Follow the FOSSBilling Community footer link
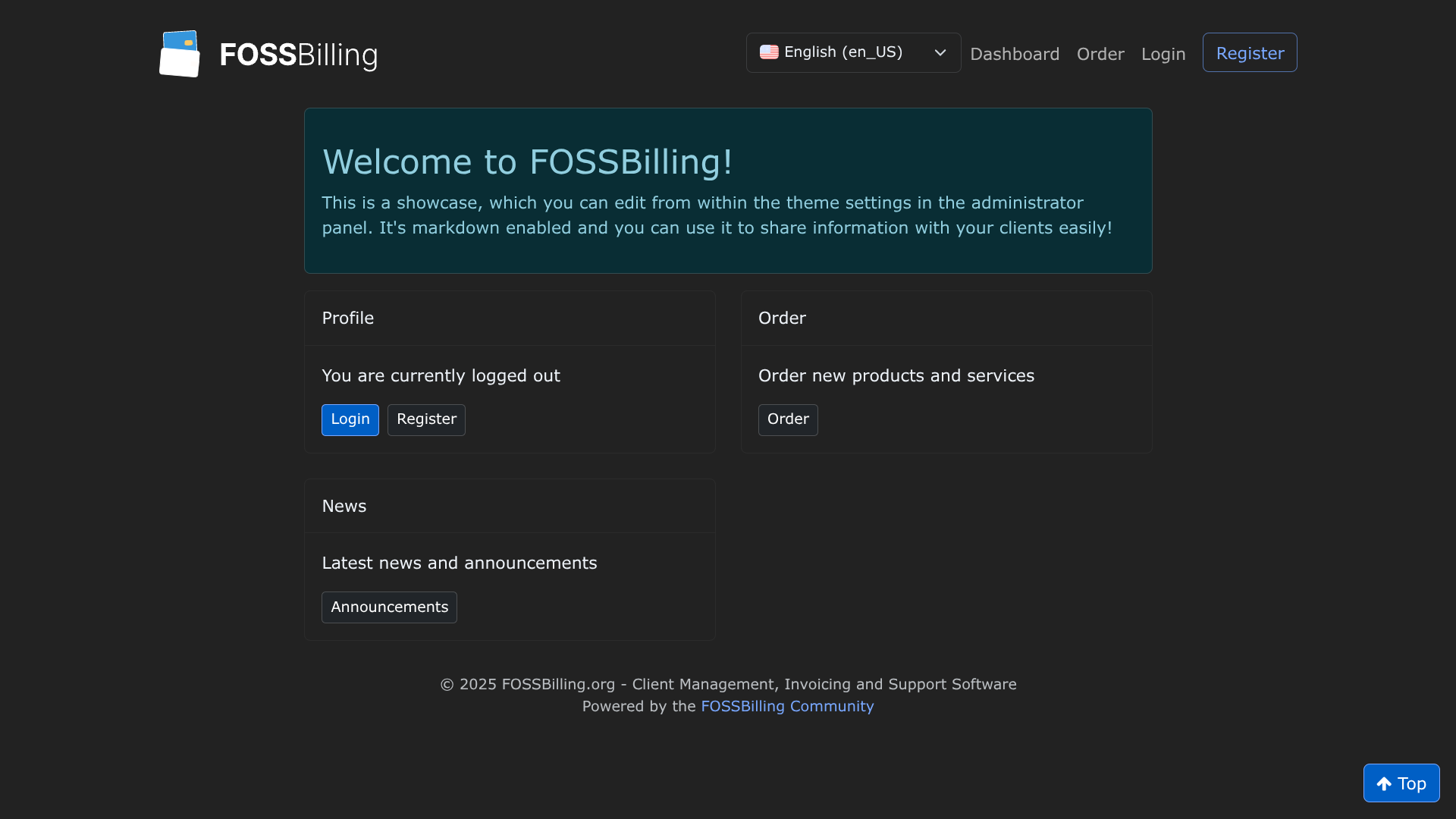The width and height of the screenshot is (1456, 819). coord(787,706)
